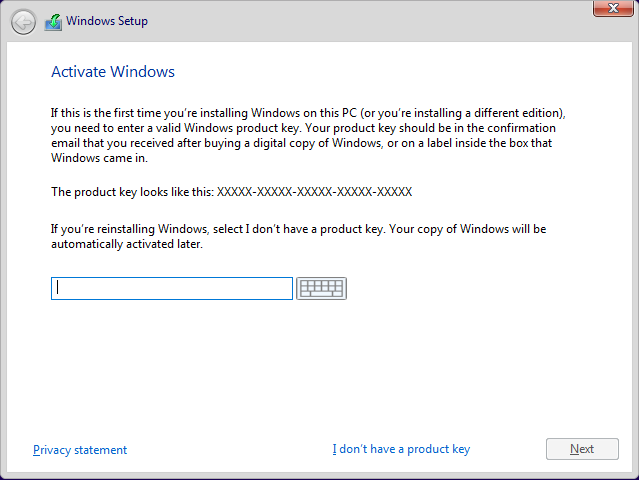Click the Activate Windows heading

point(113,72)
